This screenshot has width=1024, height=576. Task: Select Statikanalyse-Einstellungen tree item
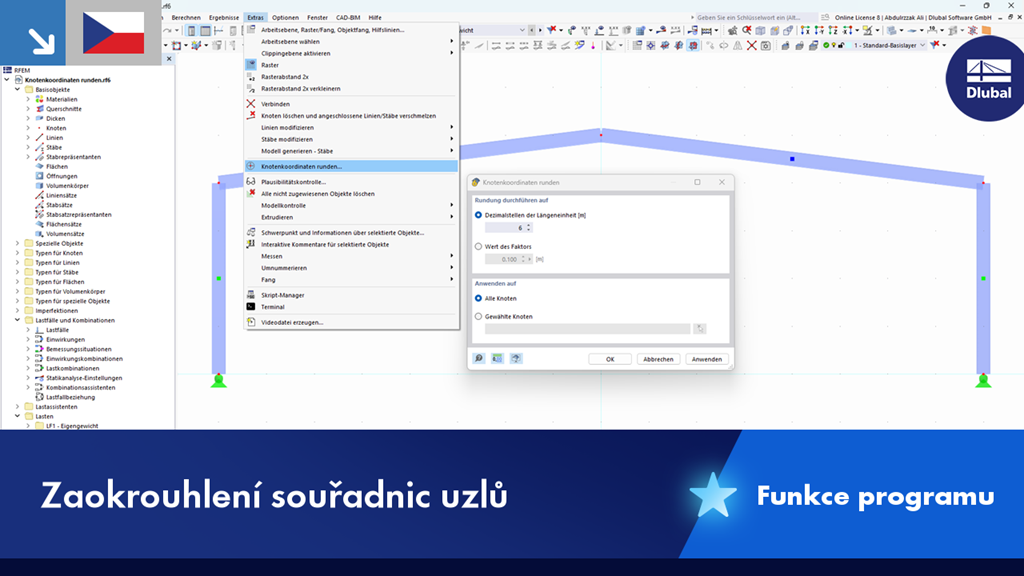pyautogui.click(x=84, y=377)
